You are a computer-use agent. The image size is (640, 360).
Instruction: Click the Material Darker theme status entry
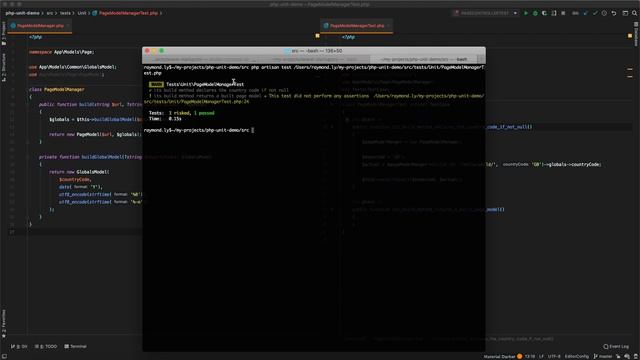499,357
